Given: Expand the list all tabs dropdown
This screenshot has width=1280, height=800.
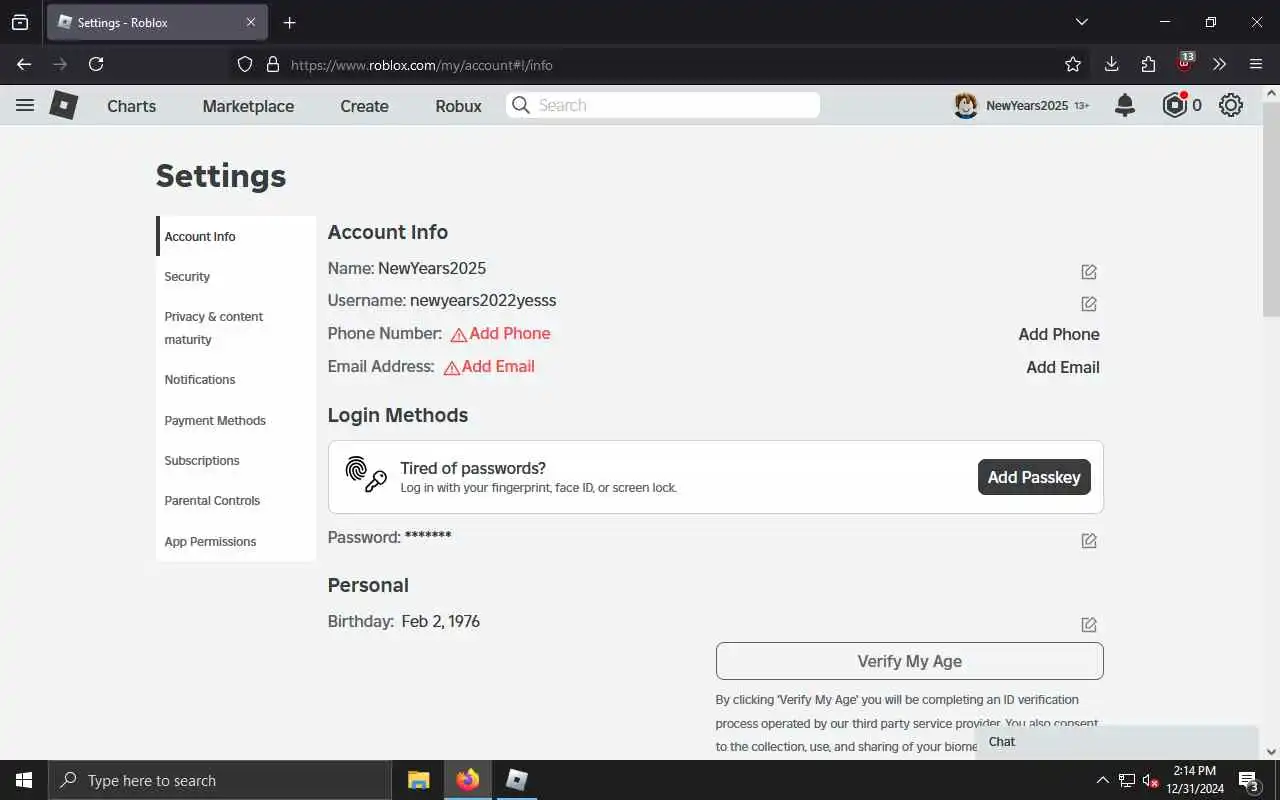Looking at the screenshot, I should 1081,22.
